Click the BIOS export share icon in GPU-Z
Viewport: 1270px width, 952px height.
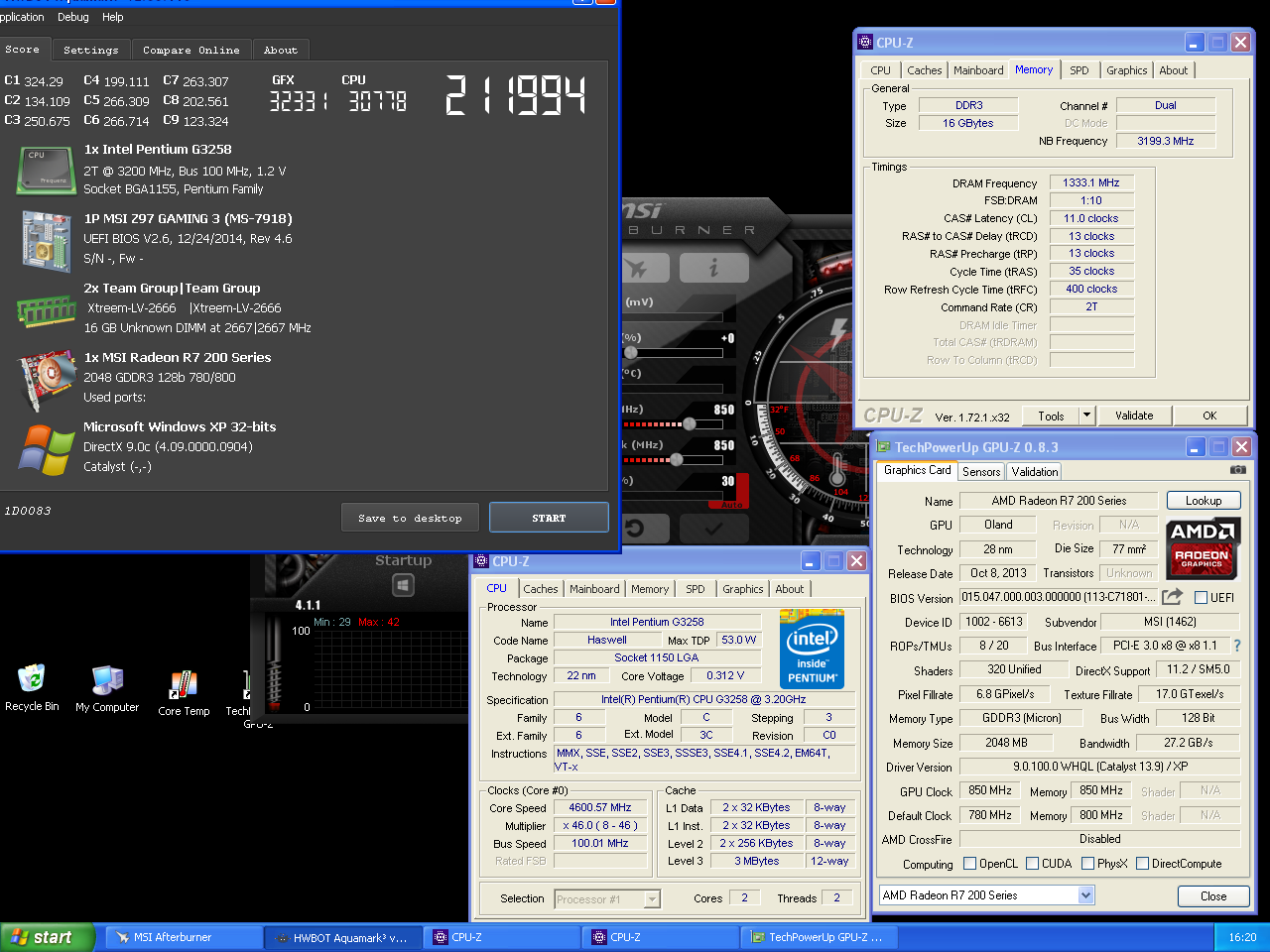click(1172, 596)
